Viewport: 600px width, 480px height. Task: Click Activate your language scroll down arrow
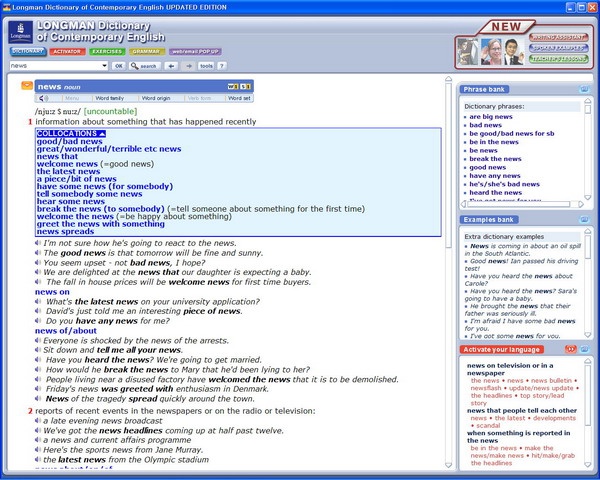[588, 464]
